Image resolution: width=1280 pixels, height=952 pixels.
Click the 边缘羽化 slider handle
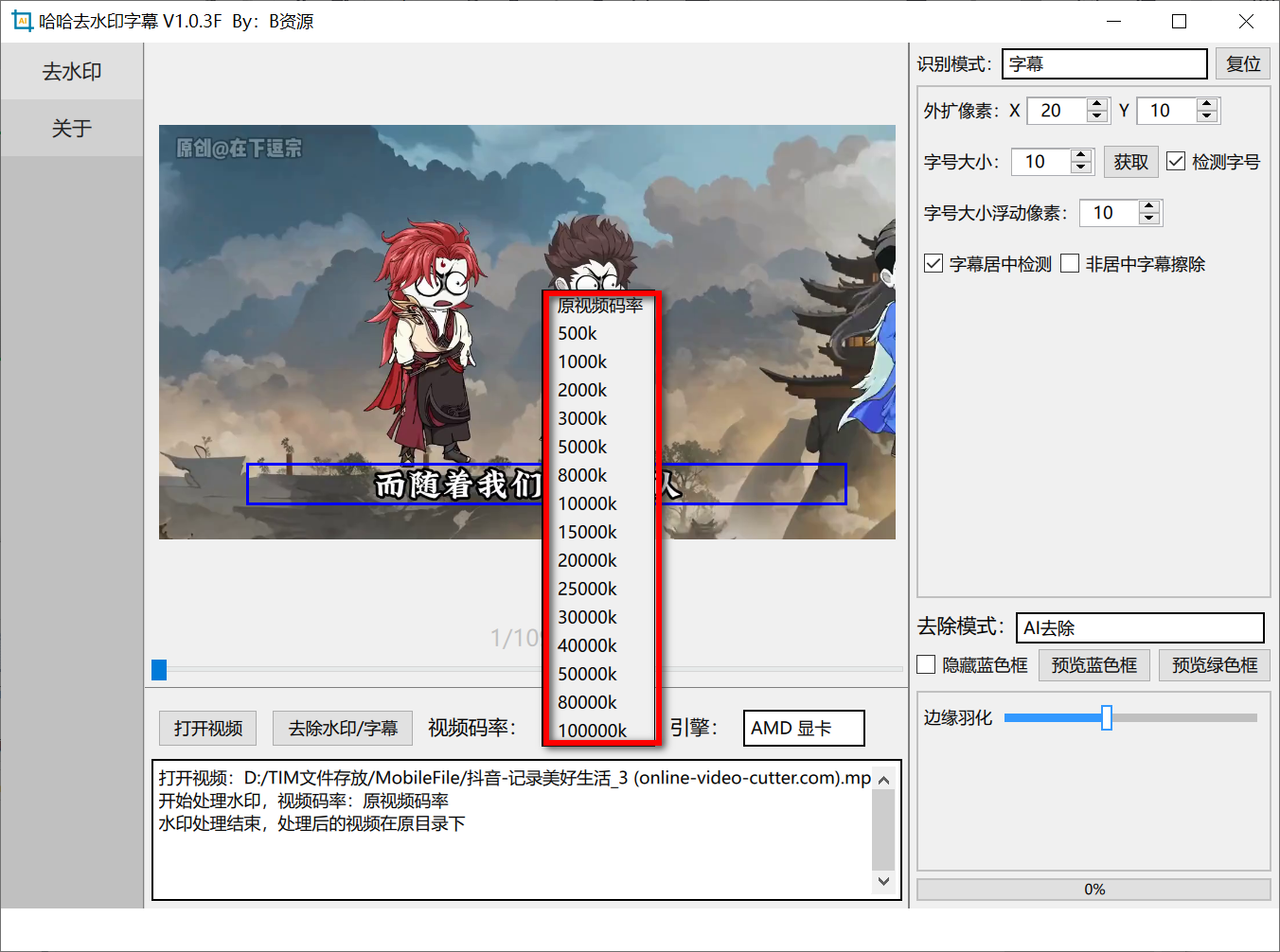pos(1106,717)
